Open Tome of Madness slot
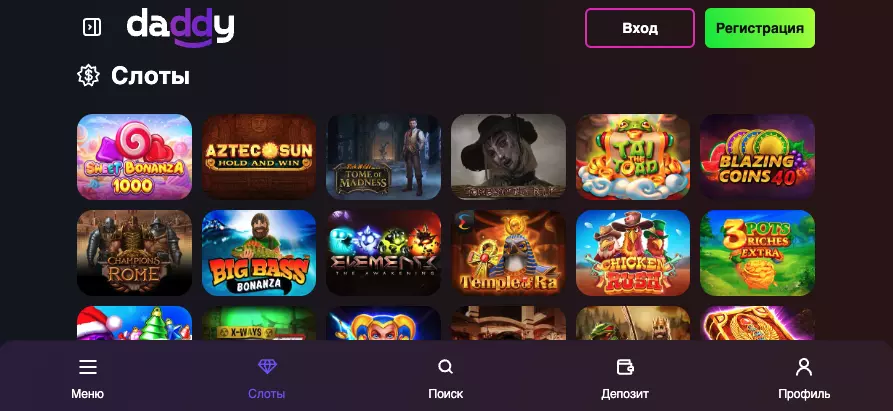 coord(384,157)
